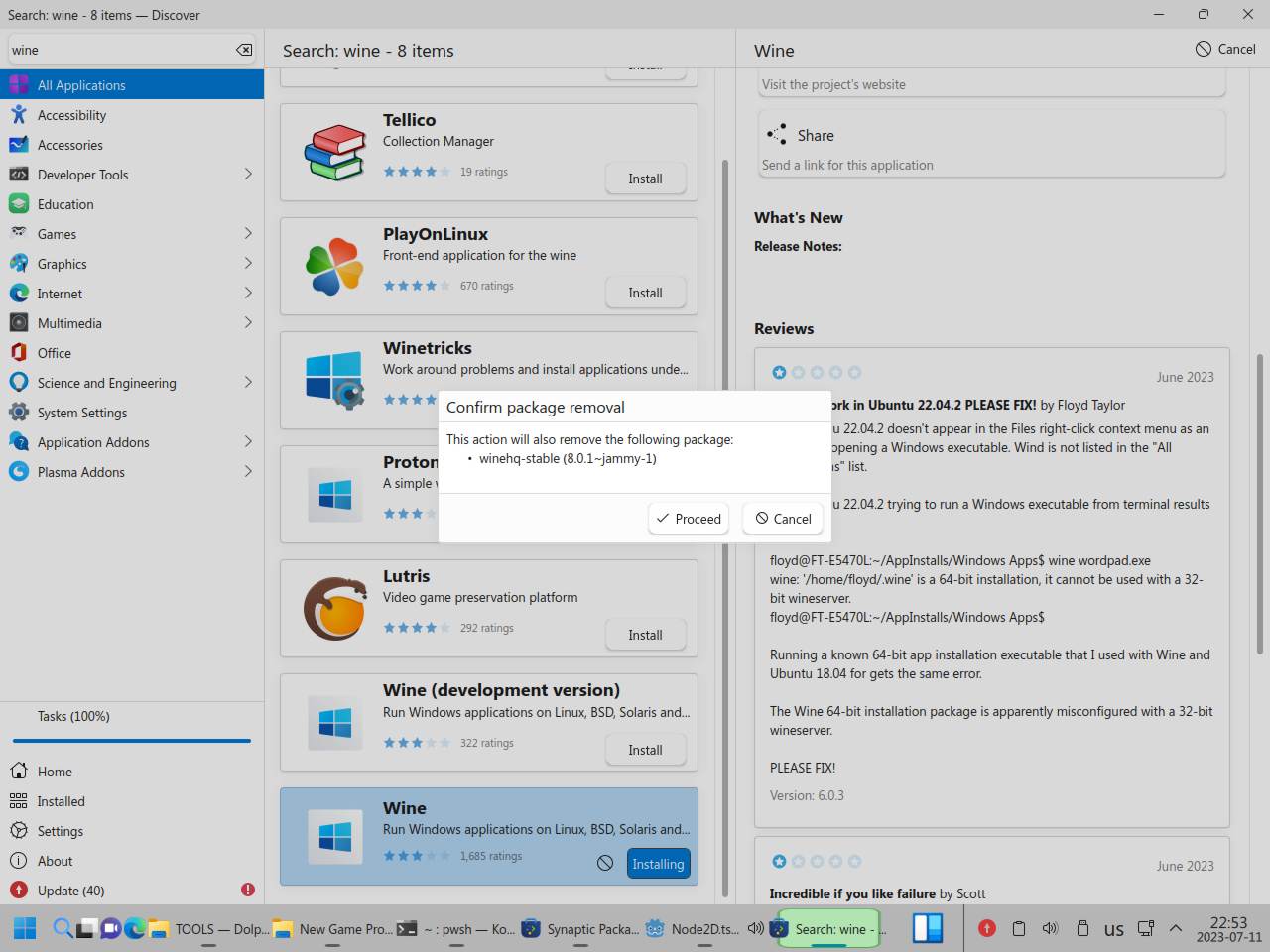This screenshot has height=952, width=1270.
Task: Click the Graphics category icon
Action: (x=19, y=264)
